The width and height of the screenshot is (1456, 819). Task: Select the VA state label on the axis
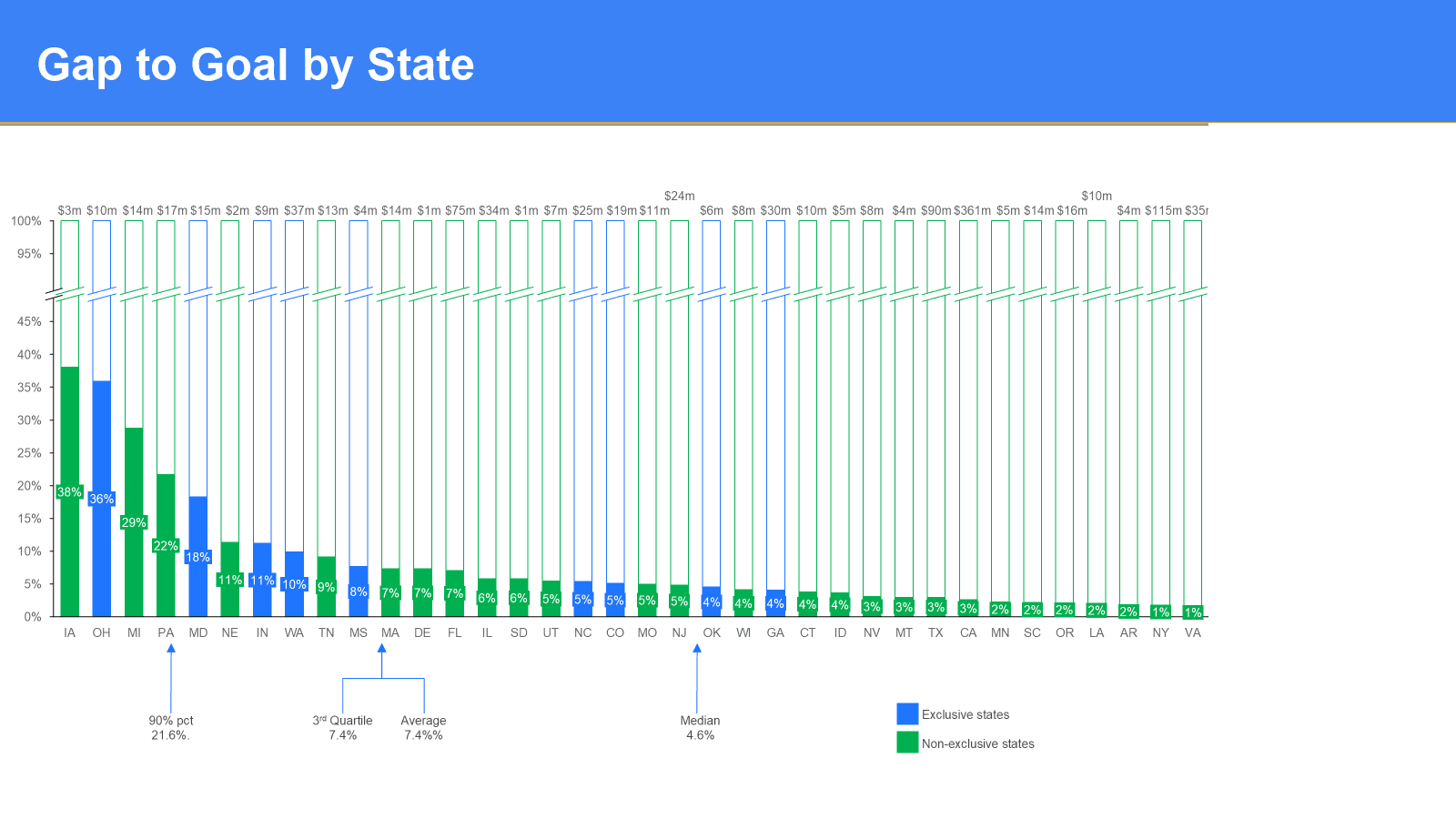click(1192, 632)
